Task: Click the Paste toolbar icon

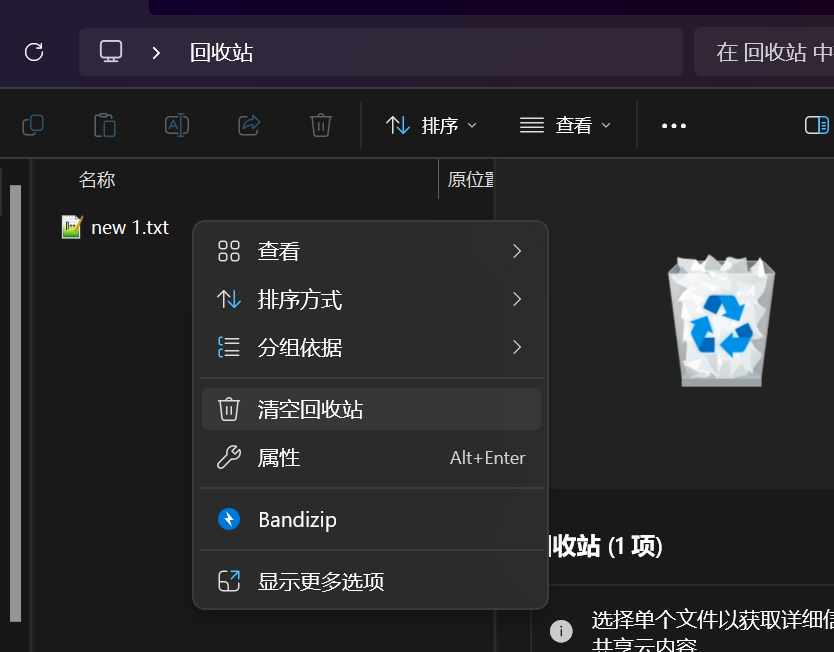Action: coord(105,126)
